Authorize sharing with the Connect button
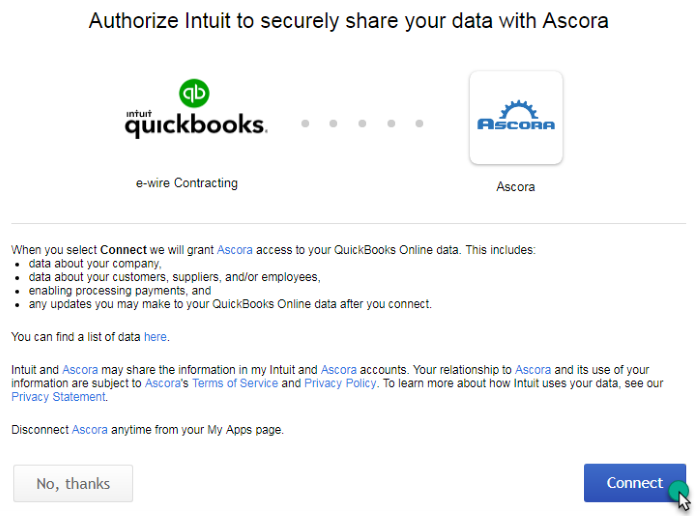Screen dimensions: 700x516 635,483
